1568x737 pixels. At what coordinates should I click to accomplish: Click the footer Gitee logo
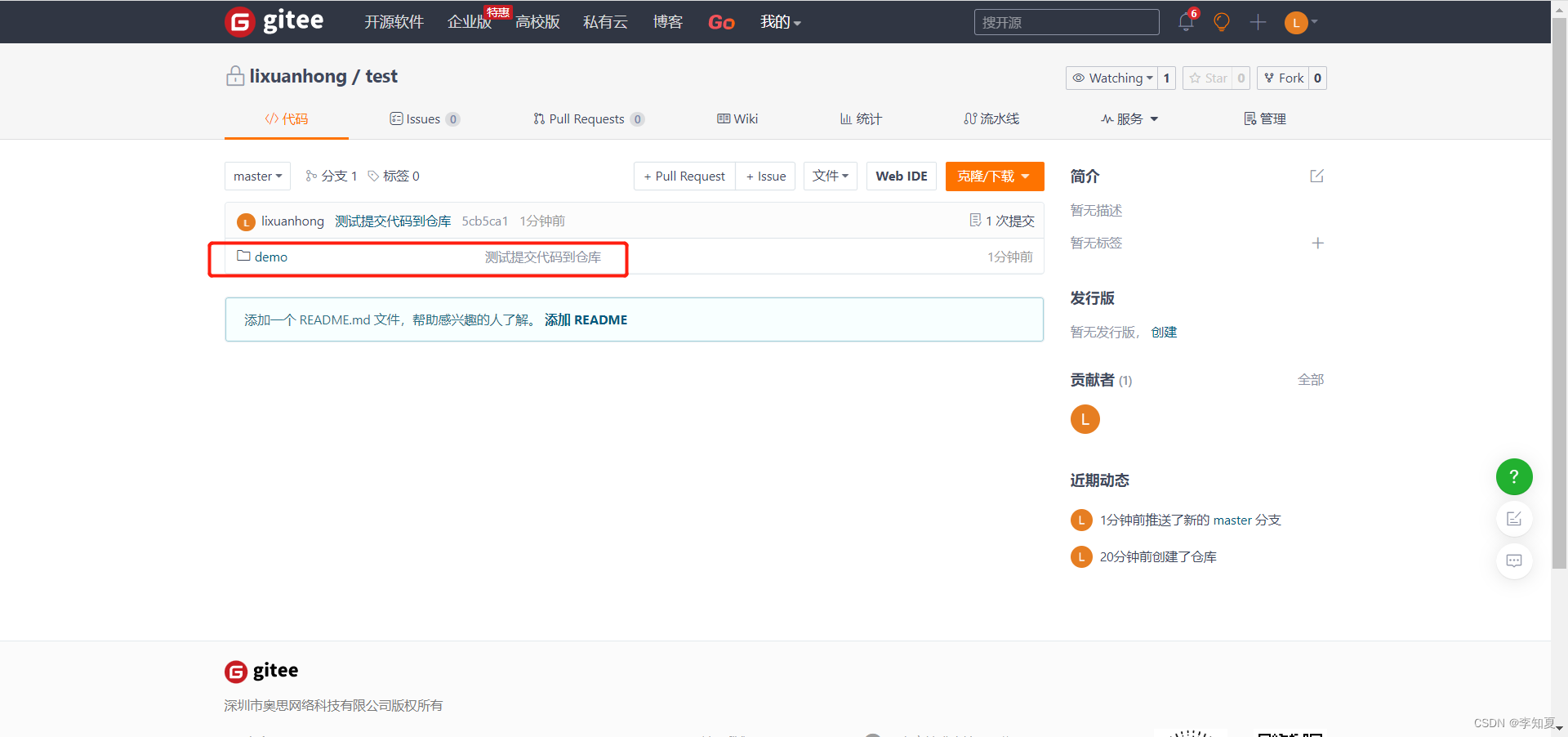pos(261,671)
